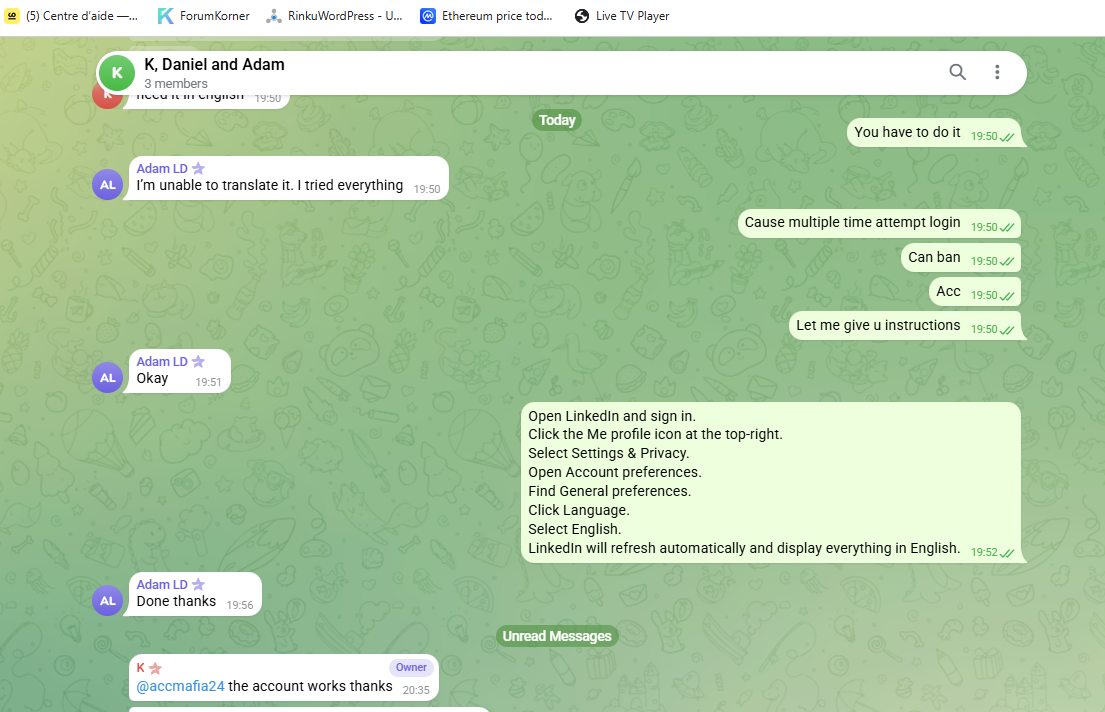Open search in the group chat
Screen dimensions: 1105x712
point(957,72)
